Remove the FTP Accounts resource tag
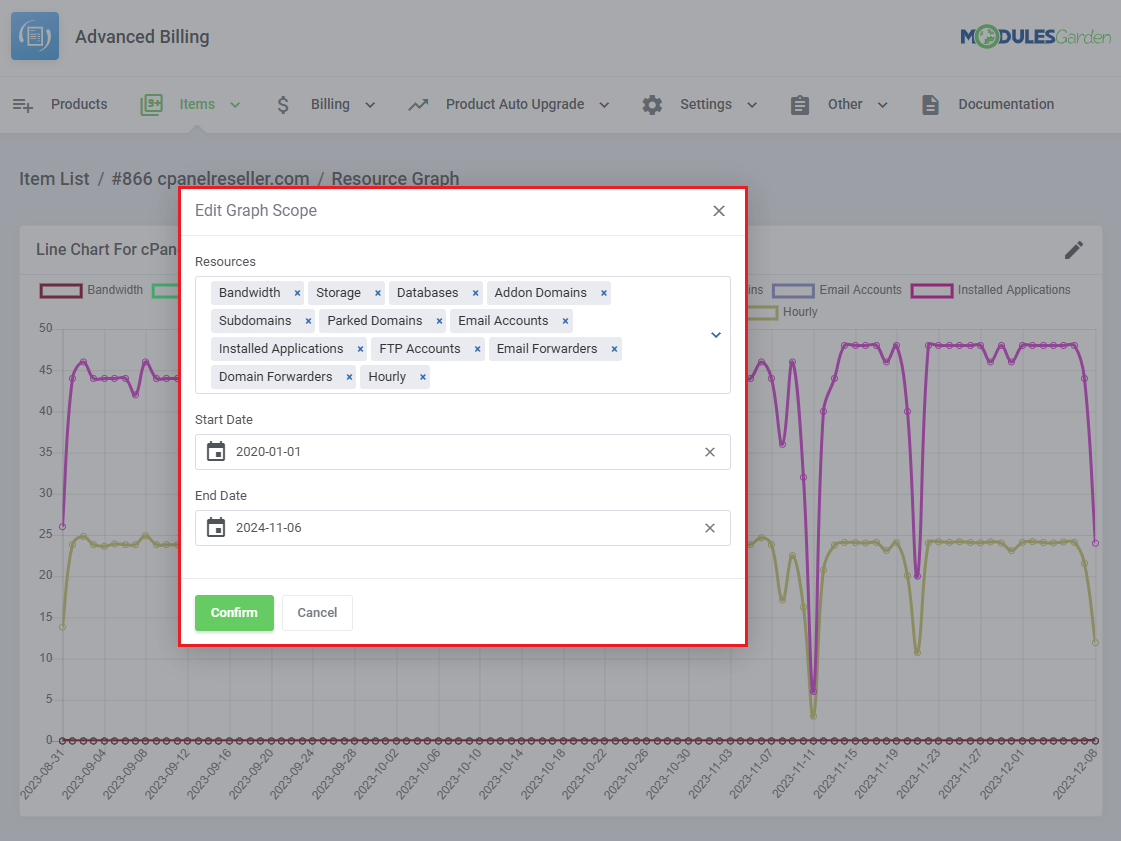Screen dimensions: 1121x841 (x=478, y=349)
